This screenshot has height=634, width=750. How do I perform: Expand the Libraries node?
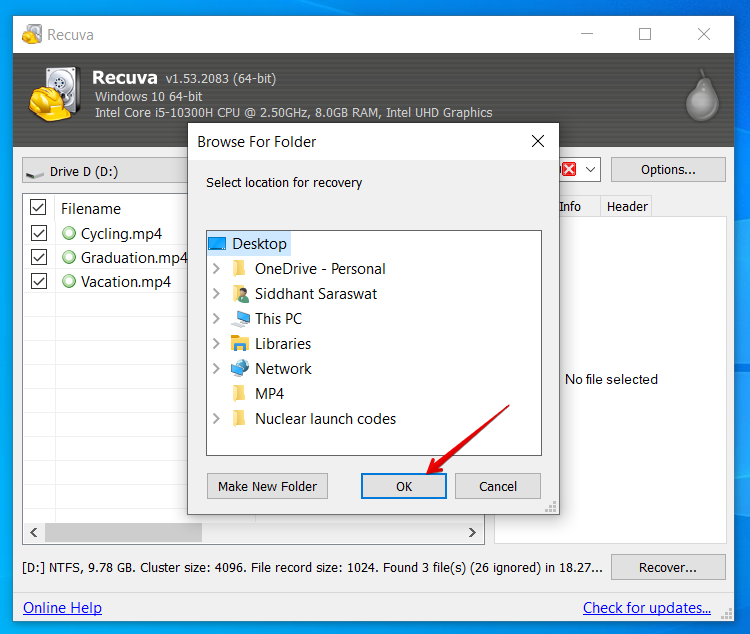(216, 344)
